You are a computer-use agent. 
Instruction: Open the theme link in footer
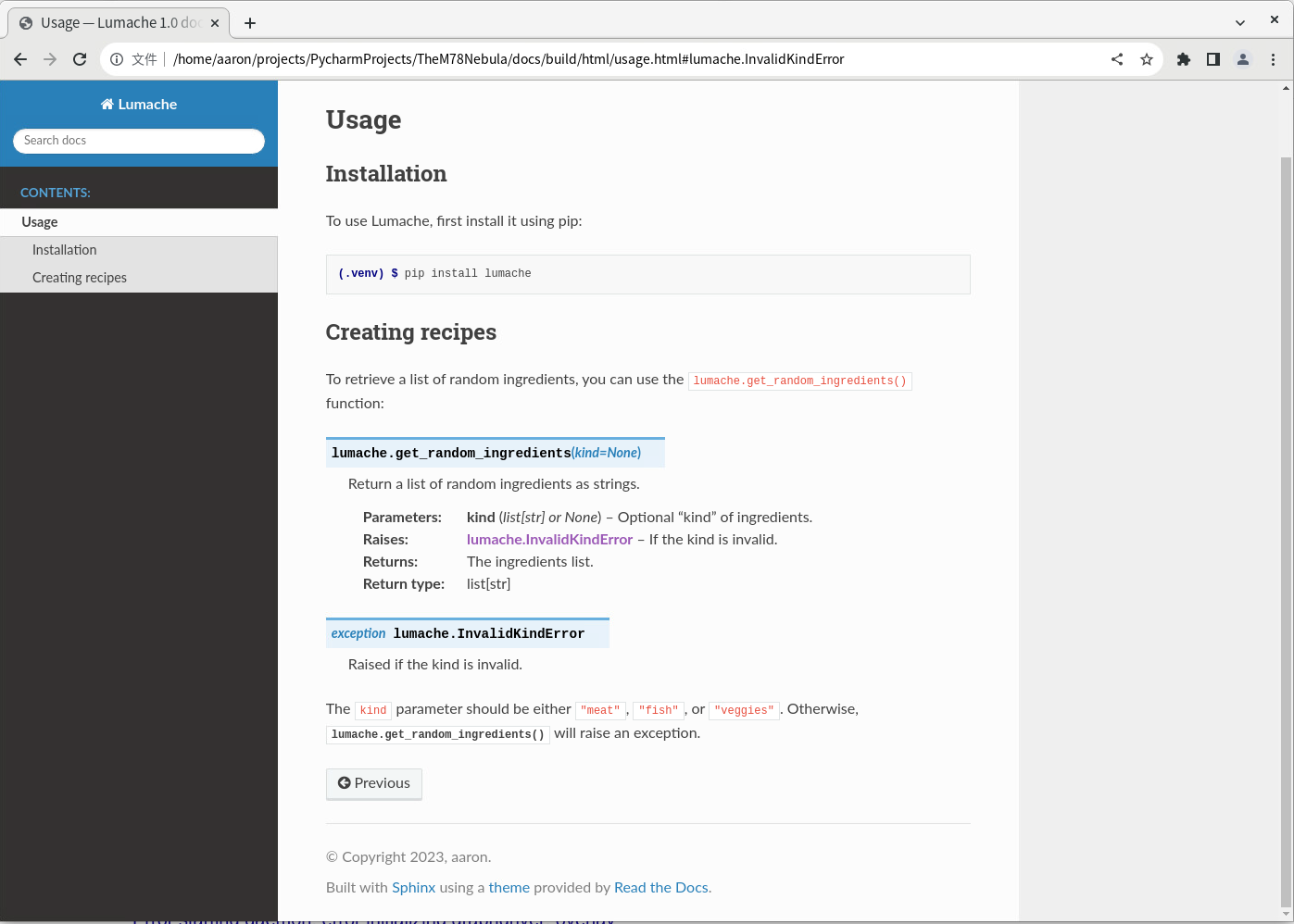pos(509,888)
